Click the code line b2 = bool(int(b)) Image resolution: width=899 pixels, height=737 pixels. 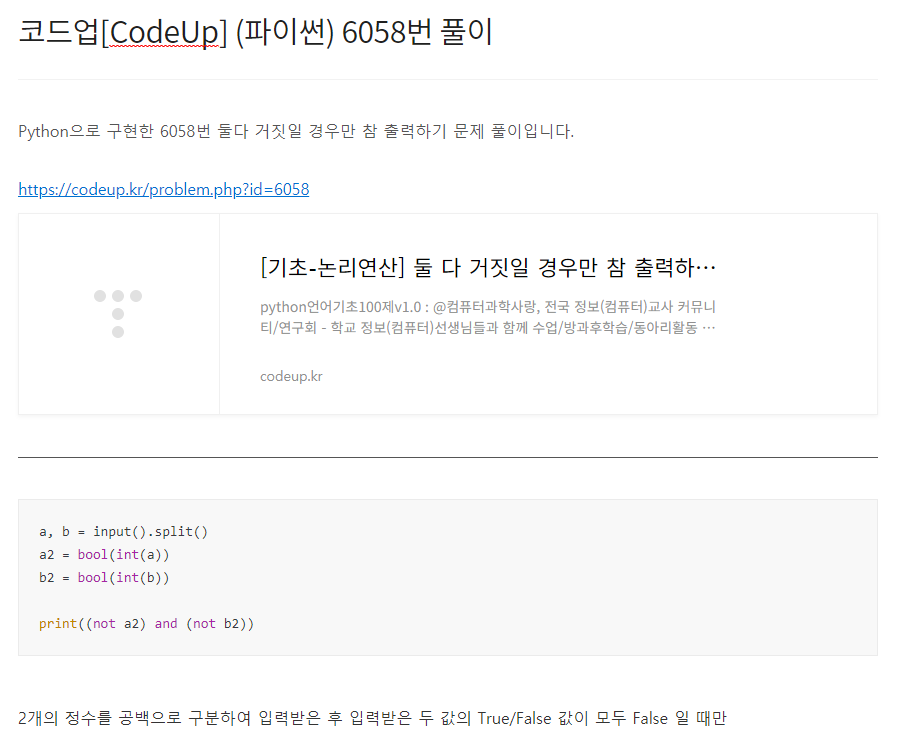[104, 578]
